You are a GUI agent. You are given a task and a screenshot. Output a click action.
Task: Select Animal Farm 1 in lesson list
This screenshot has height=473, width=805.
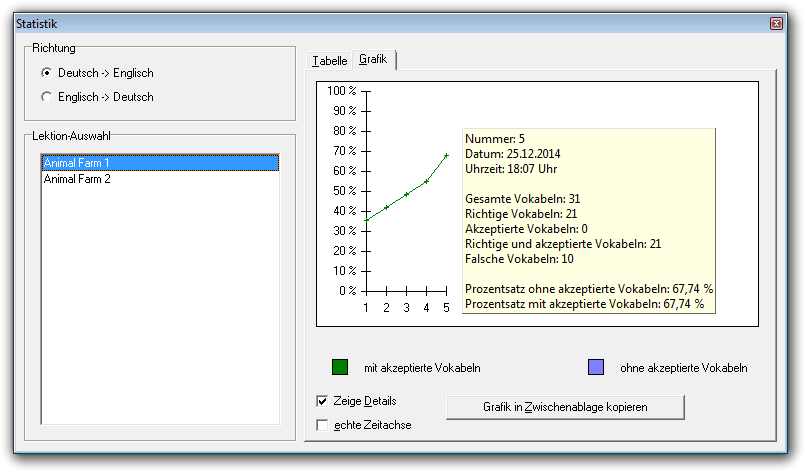(159, 163)
